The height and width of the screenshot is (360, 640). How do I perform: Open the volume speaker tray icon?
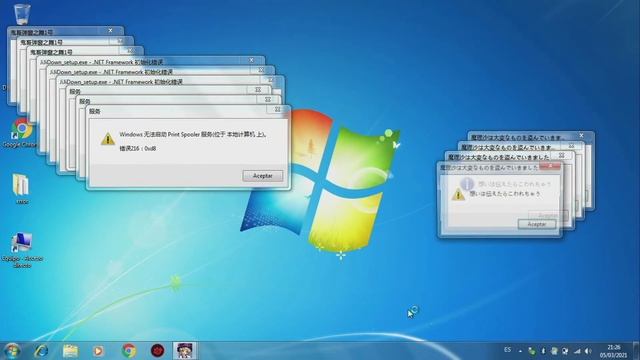(588, 351)
